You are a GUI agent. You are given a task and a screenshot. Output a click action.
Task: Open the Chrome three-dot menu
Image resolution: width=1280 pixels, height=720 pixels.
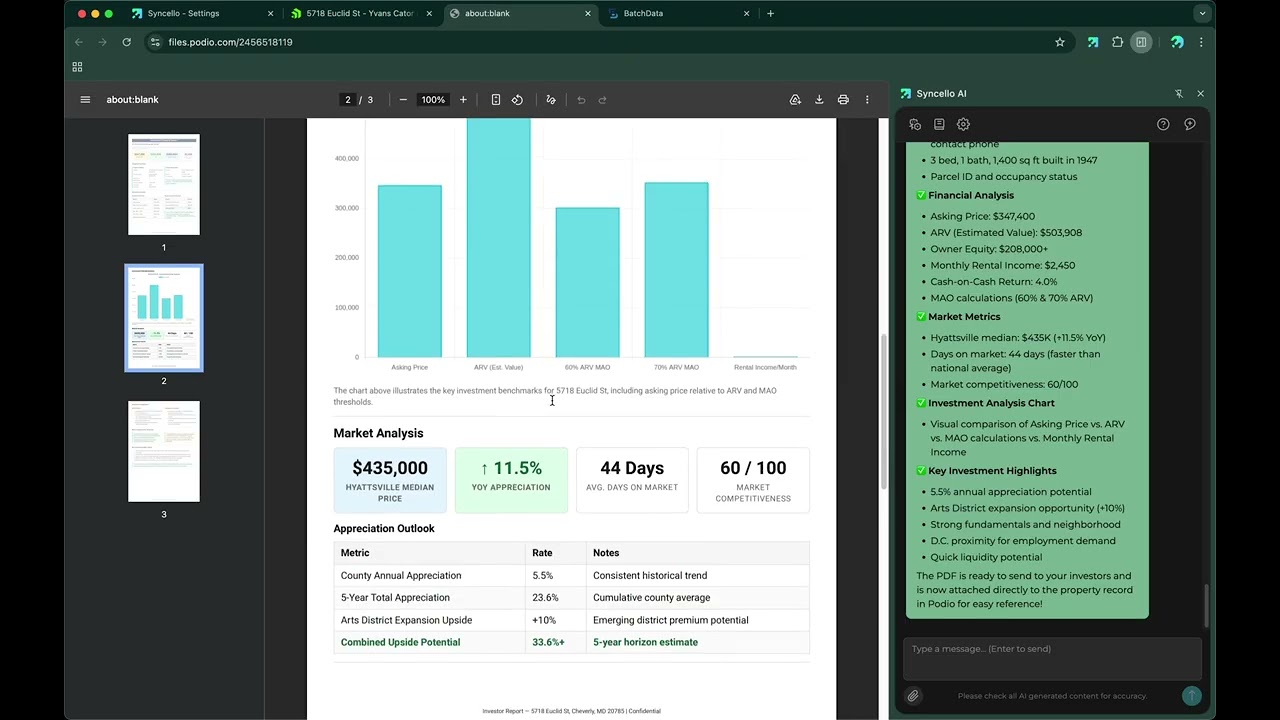(1201, 42)
